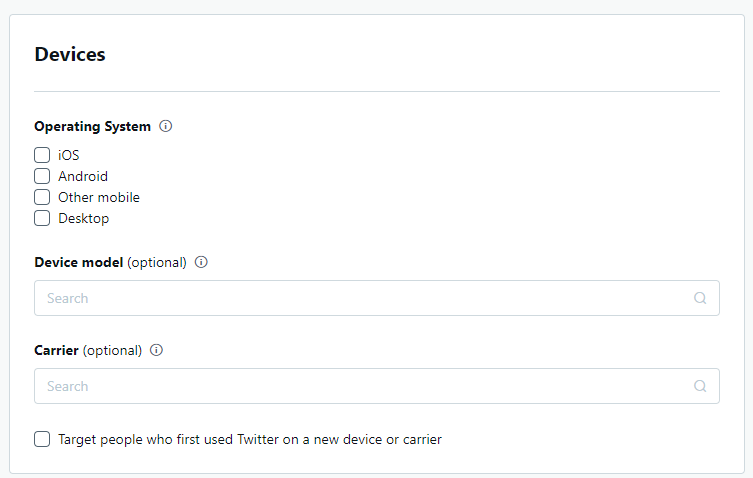
Task: Enable the Android checkbox box
Action: click(42, 176)
